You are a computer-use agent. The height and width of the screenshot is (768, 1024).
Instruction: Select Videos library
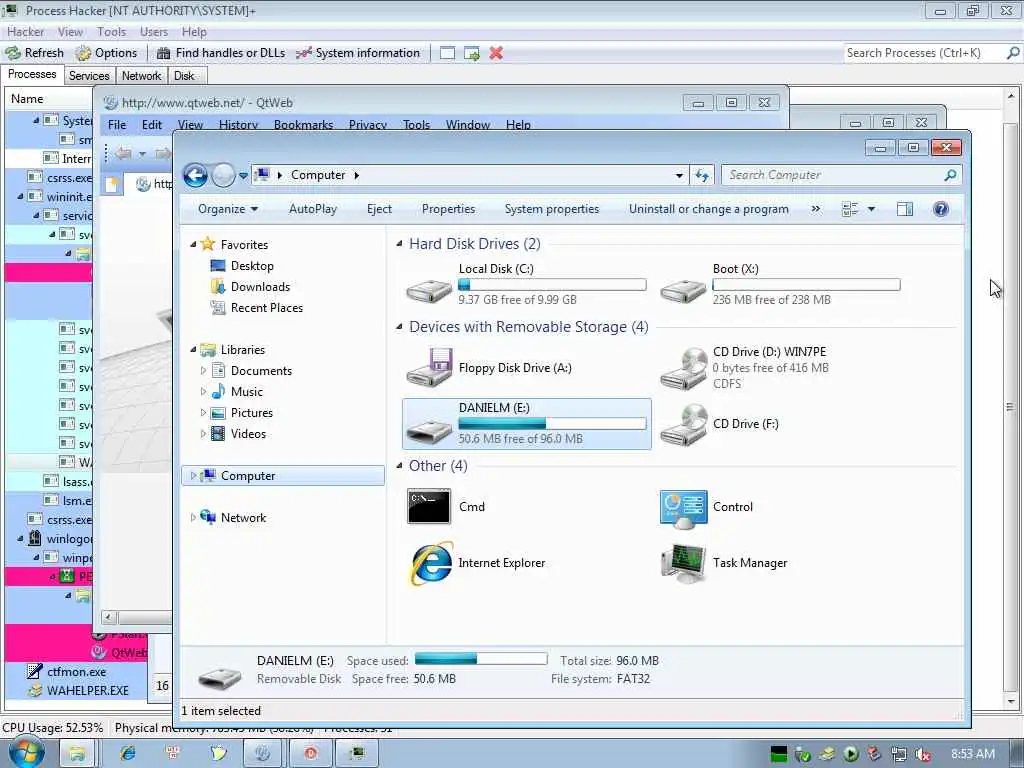[x=248, y=434]
